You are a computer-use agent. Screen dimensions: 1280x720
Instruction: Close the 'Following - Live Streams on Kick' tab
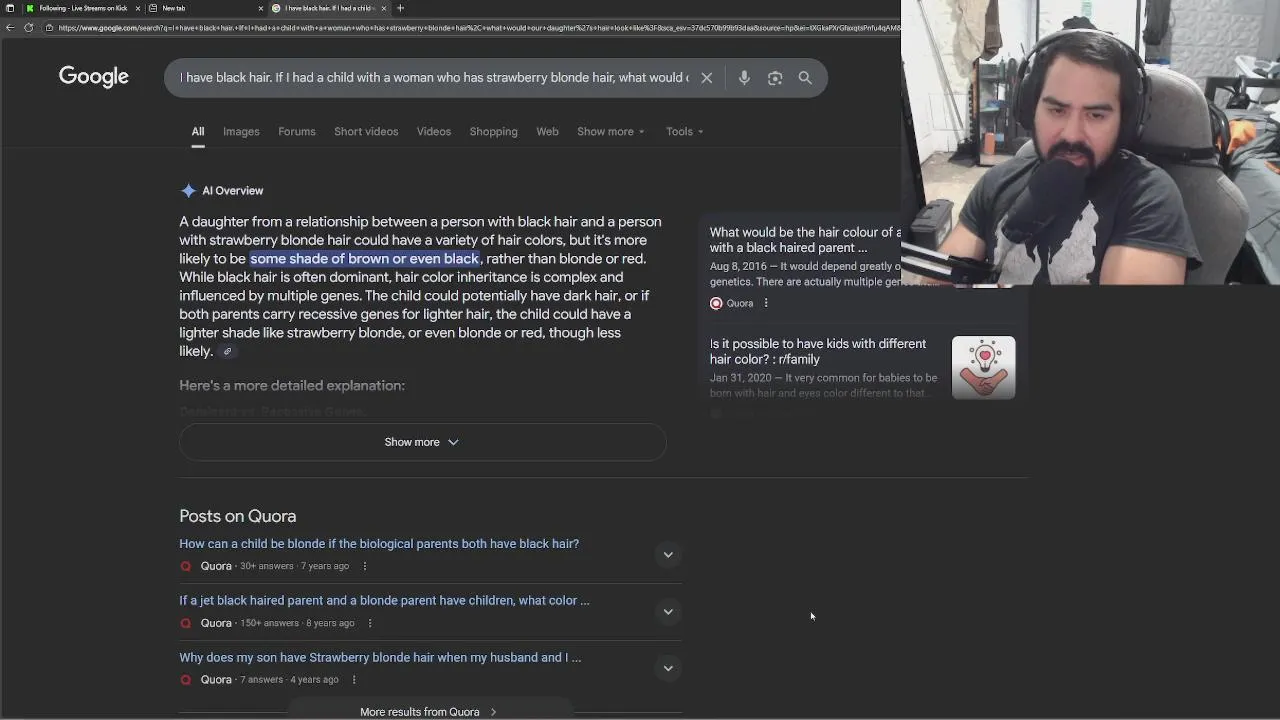click(x=137, y=8)
